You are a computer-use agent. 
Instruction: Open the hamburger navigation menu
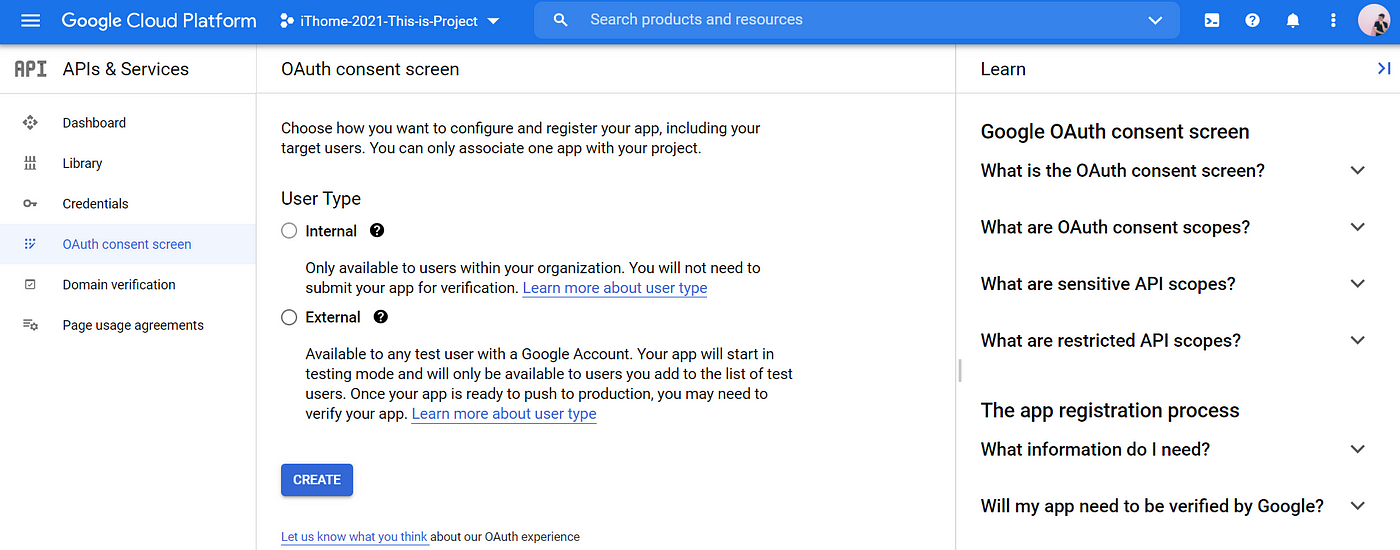click(30, 21)
